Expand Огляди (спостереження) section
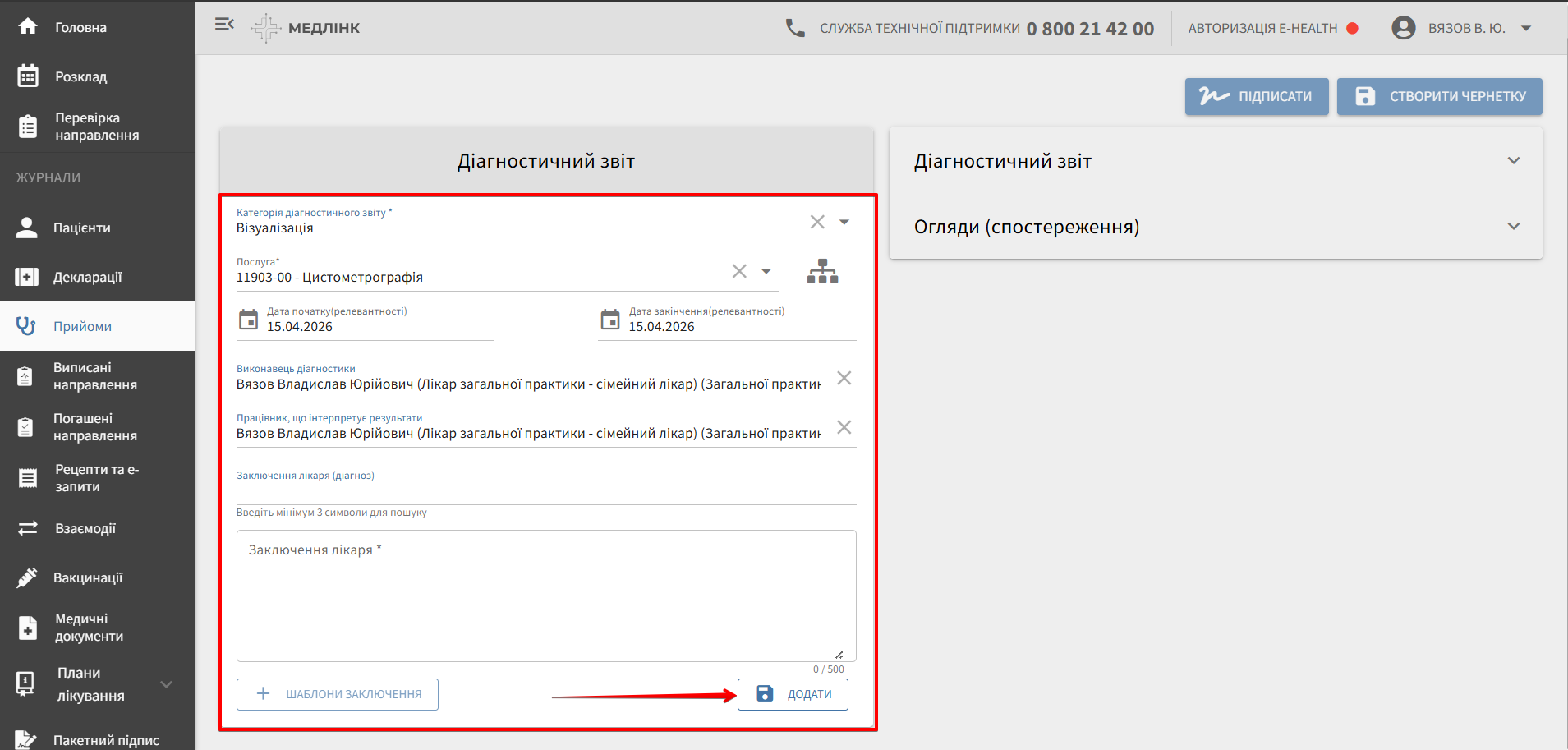This screenshot has width=1568, height=750. 1513,227
